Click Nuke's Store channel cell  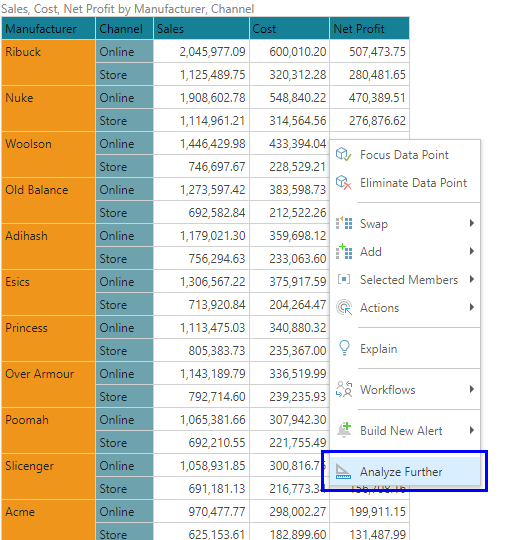point(124,121)
